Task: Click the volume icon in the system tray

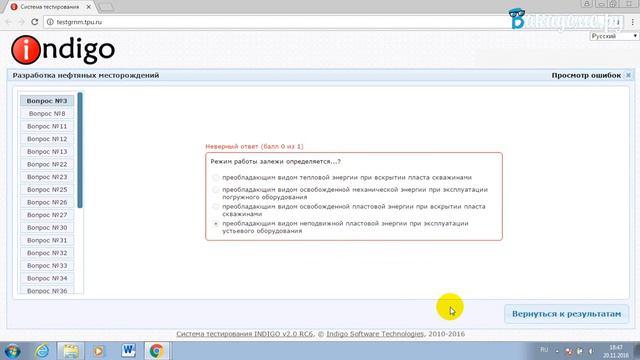Action: (x=591, y=351)
